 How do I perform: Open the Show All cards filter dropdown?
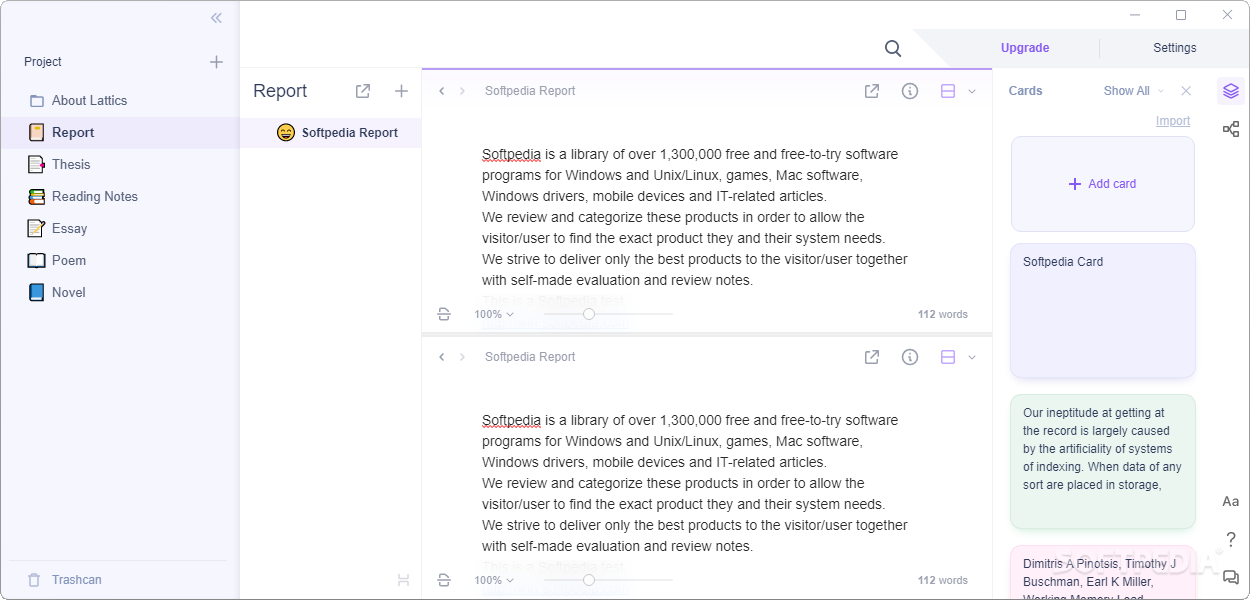point(1134,91)
